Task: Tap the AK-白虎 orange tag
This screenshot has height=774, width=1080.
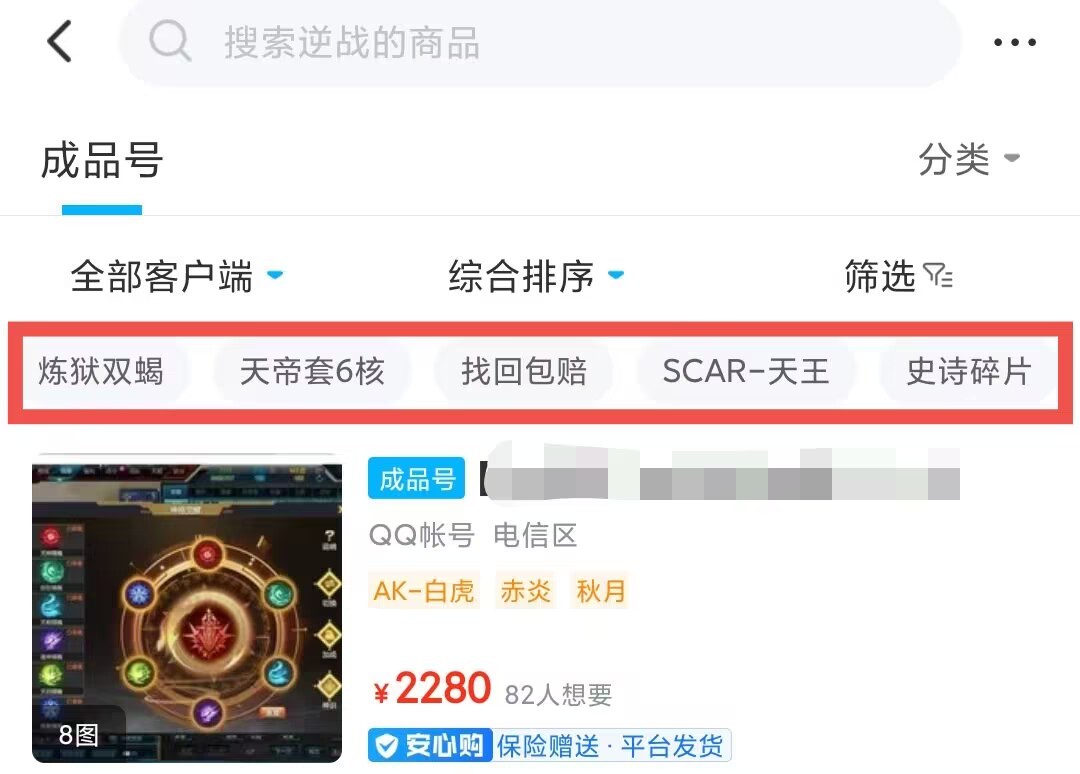Action: (424, 591)
